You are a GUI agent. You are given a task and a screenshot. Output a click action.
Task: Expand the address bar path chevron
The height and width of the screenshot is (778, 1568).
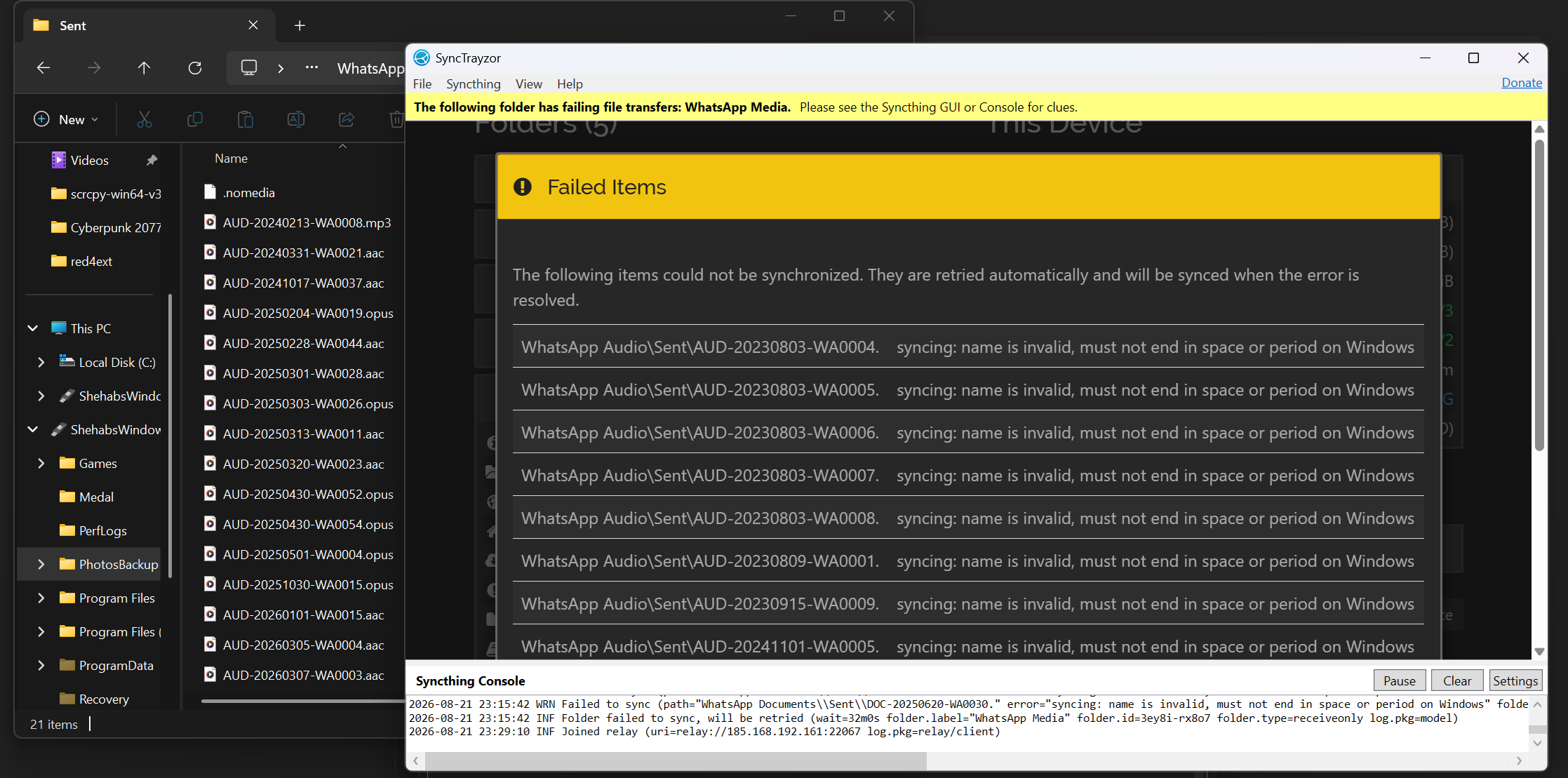(x=281, y=68)
